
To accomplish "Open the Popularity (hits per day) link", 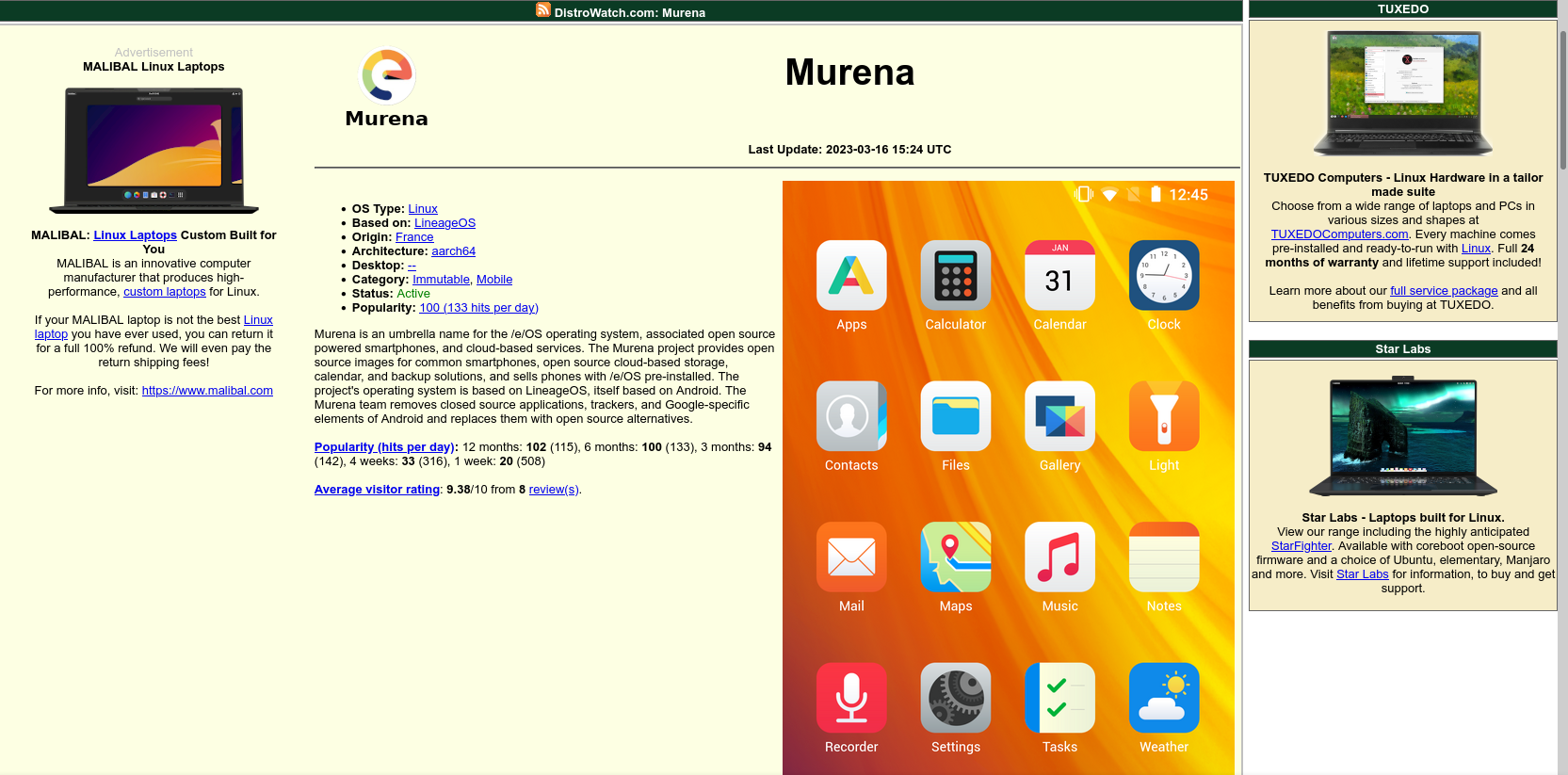I will tap(384, 447).
